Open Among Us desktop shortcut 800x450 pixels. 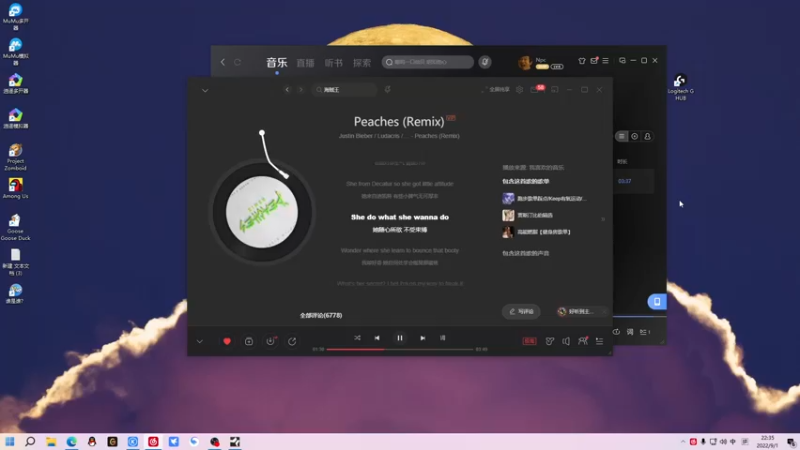(15, 188)
